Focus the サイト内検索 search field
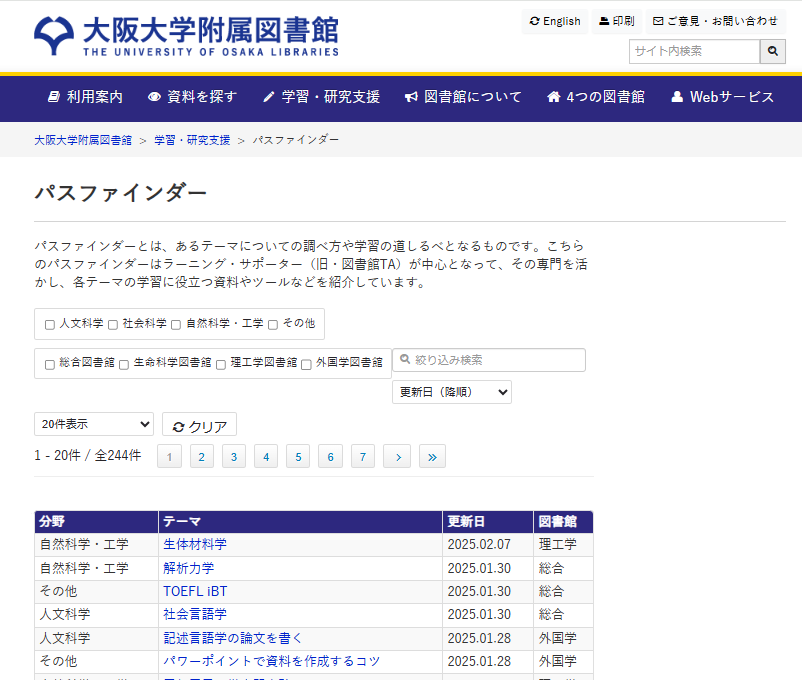 pyautogui.click(x=695, y=51)
